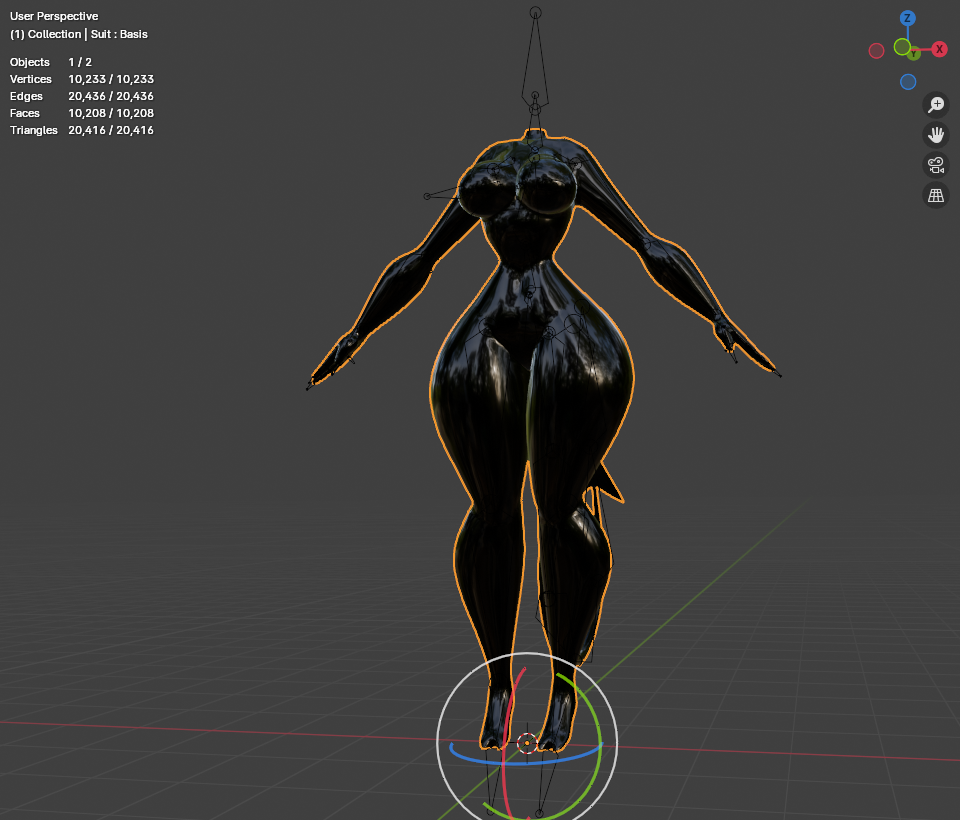Click the Triangles count '20,416 / 20,416'
Image resolution: width=960 pixels, height=820 pixels.
(111, 130)
